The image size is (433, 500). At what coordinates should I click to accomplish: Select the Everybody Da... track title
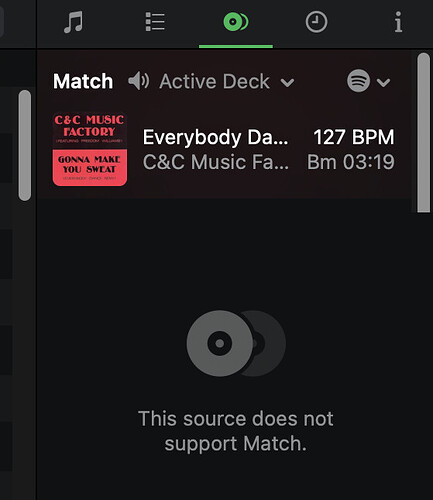pyautogui.click(x=215, y=137)
